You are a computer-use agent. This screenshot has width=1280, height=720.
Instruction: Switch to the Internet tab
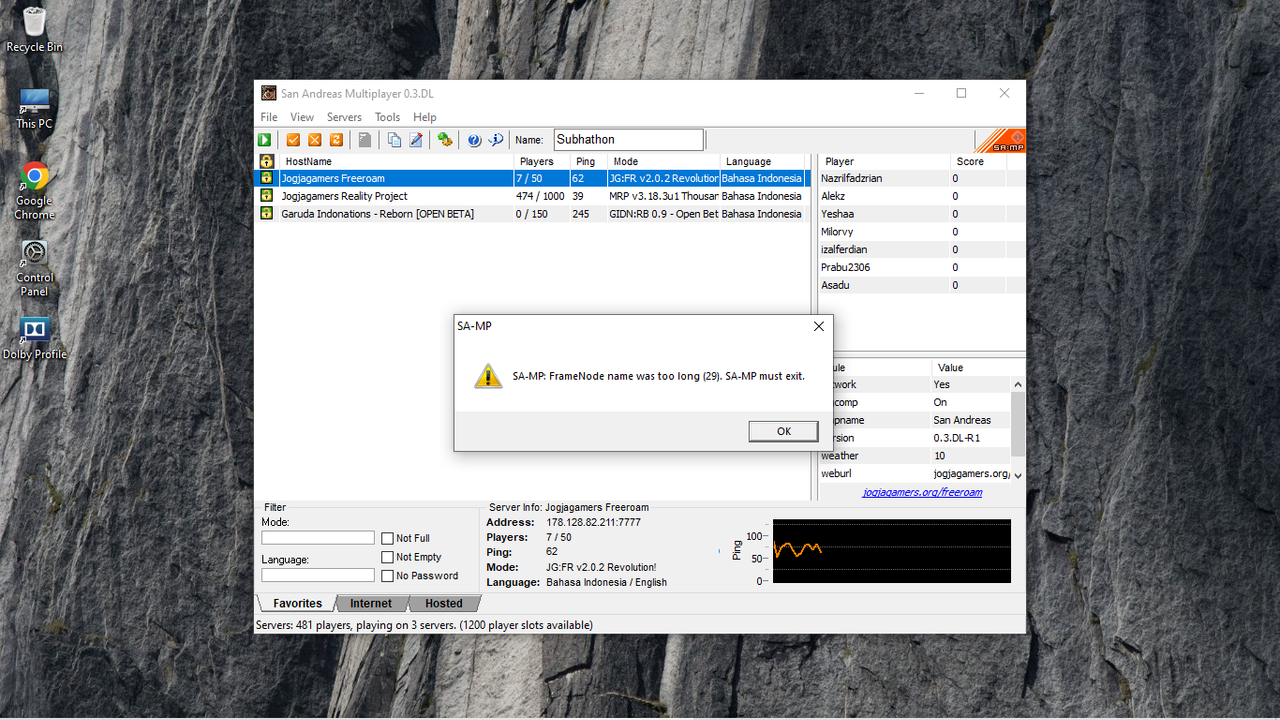371,604
